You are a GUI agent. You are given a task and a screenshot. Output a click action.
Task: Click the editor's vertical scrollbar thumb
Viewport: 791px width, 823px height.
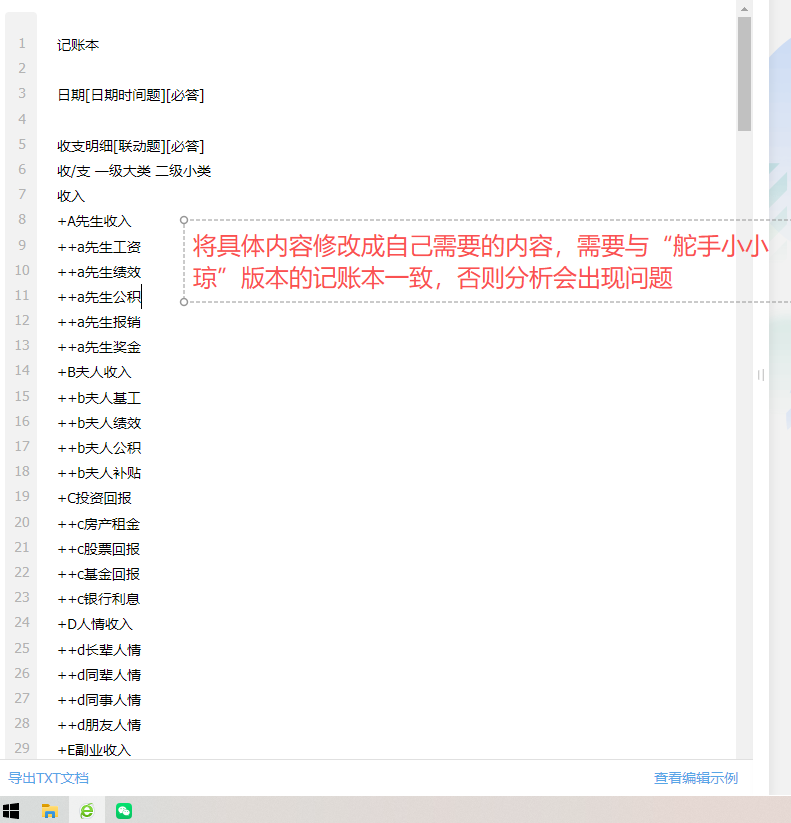pos(744,73)
